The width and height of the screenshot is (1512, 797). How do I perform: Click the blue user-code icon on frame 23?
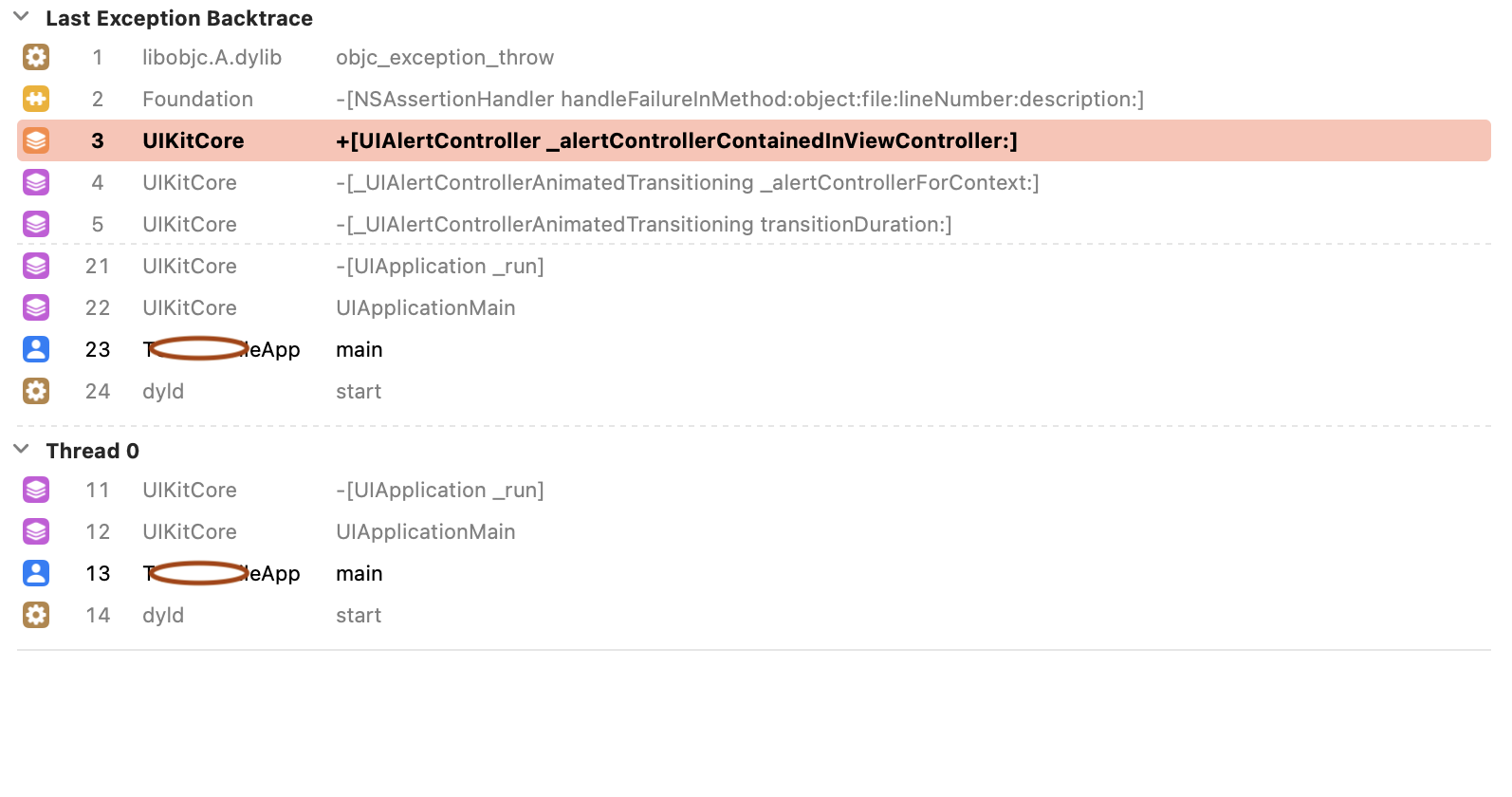[x=36, y=349]
